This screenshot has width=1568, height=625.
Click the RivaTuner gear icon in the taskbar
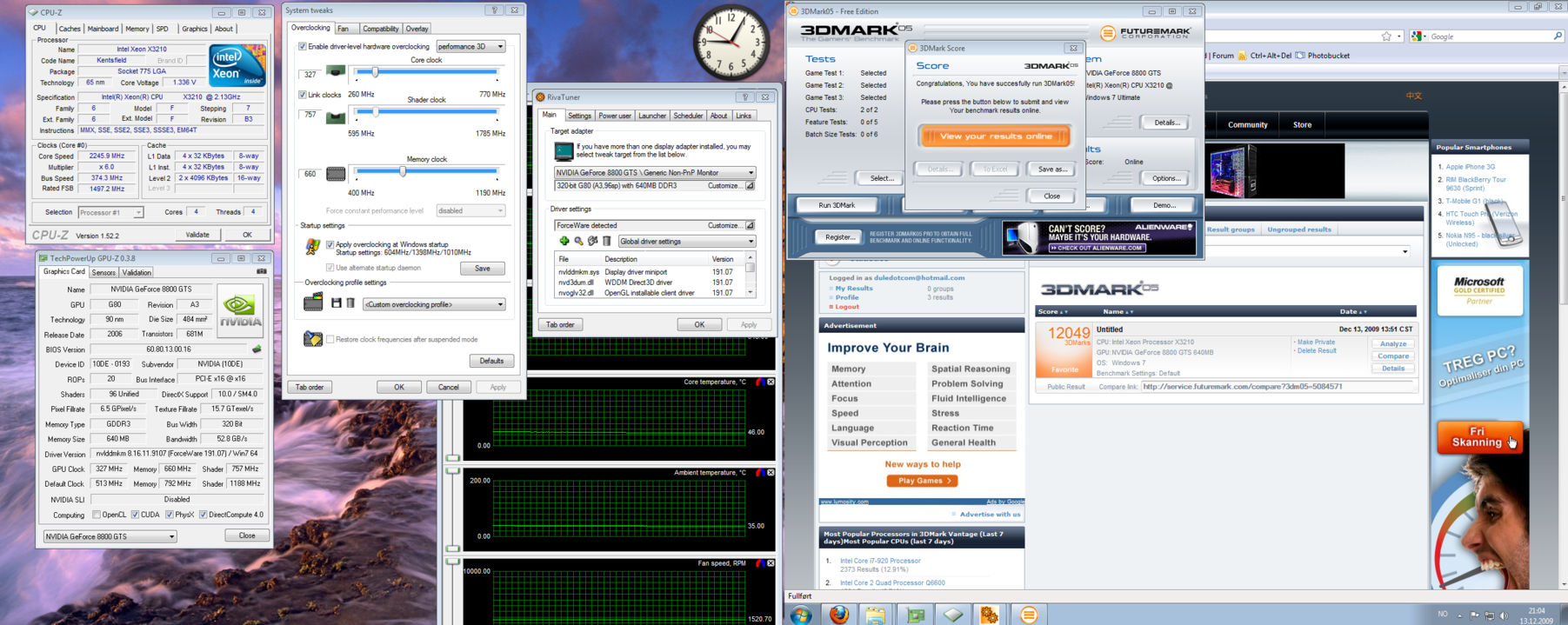pos(990,615)
